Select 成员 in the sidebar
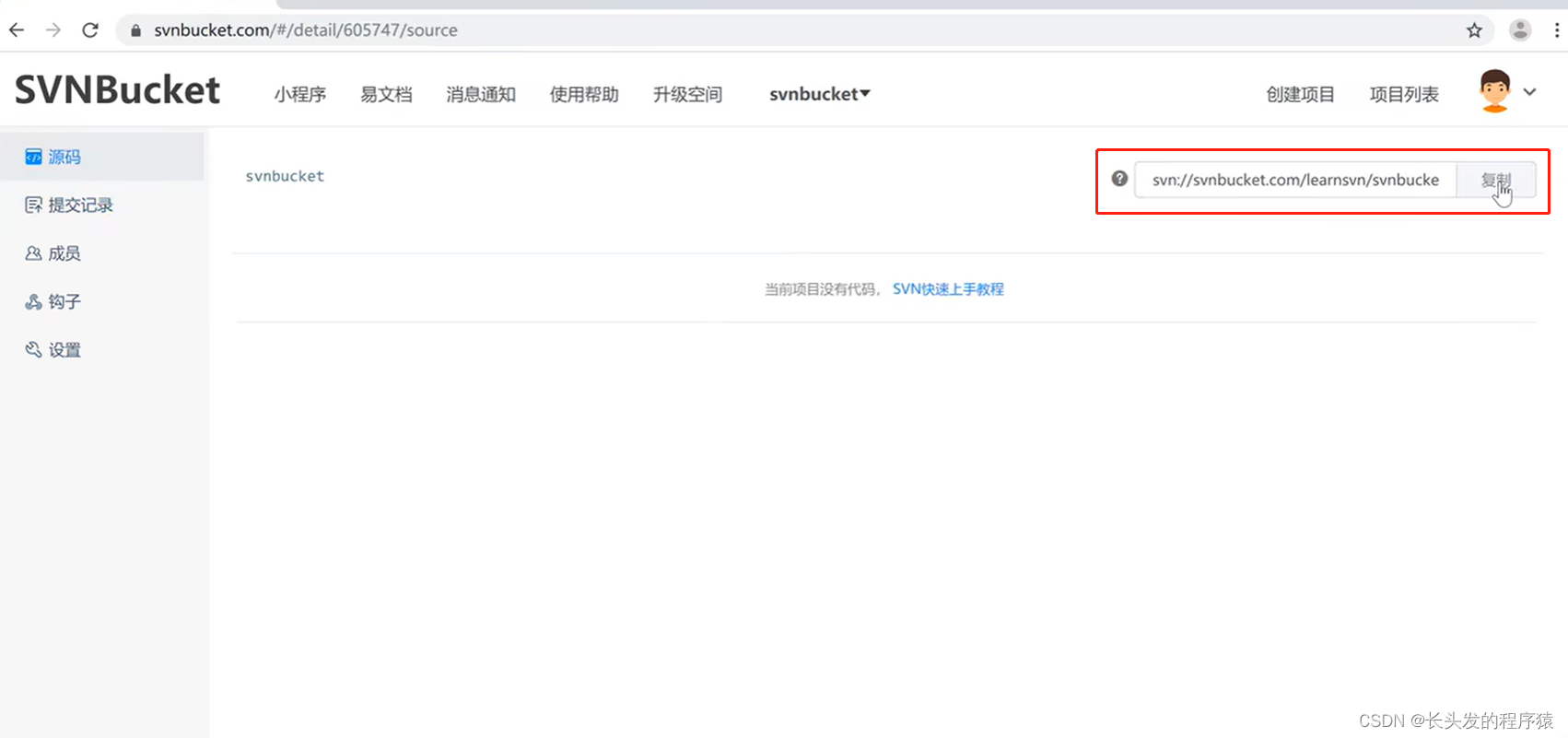This screenshot has width=1568, height=738. (102, 252)
